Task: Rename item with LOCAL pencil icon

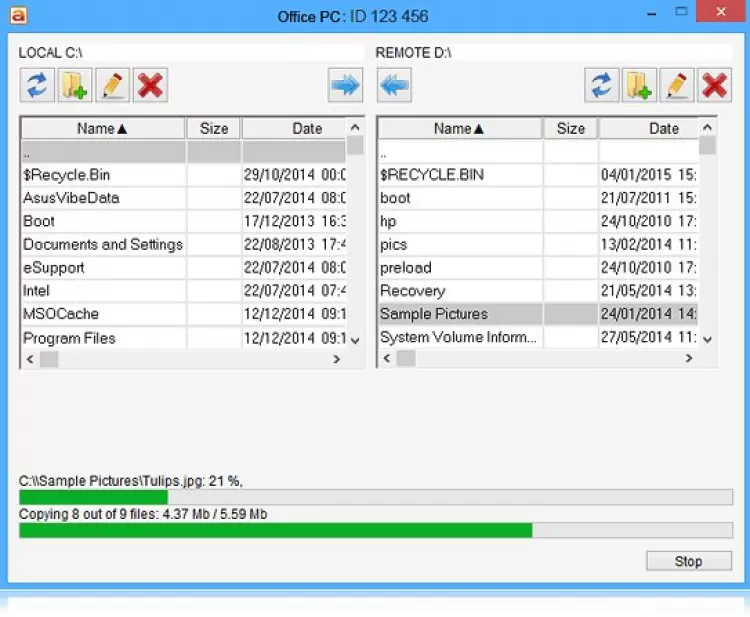Action: point(112,85)
